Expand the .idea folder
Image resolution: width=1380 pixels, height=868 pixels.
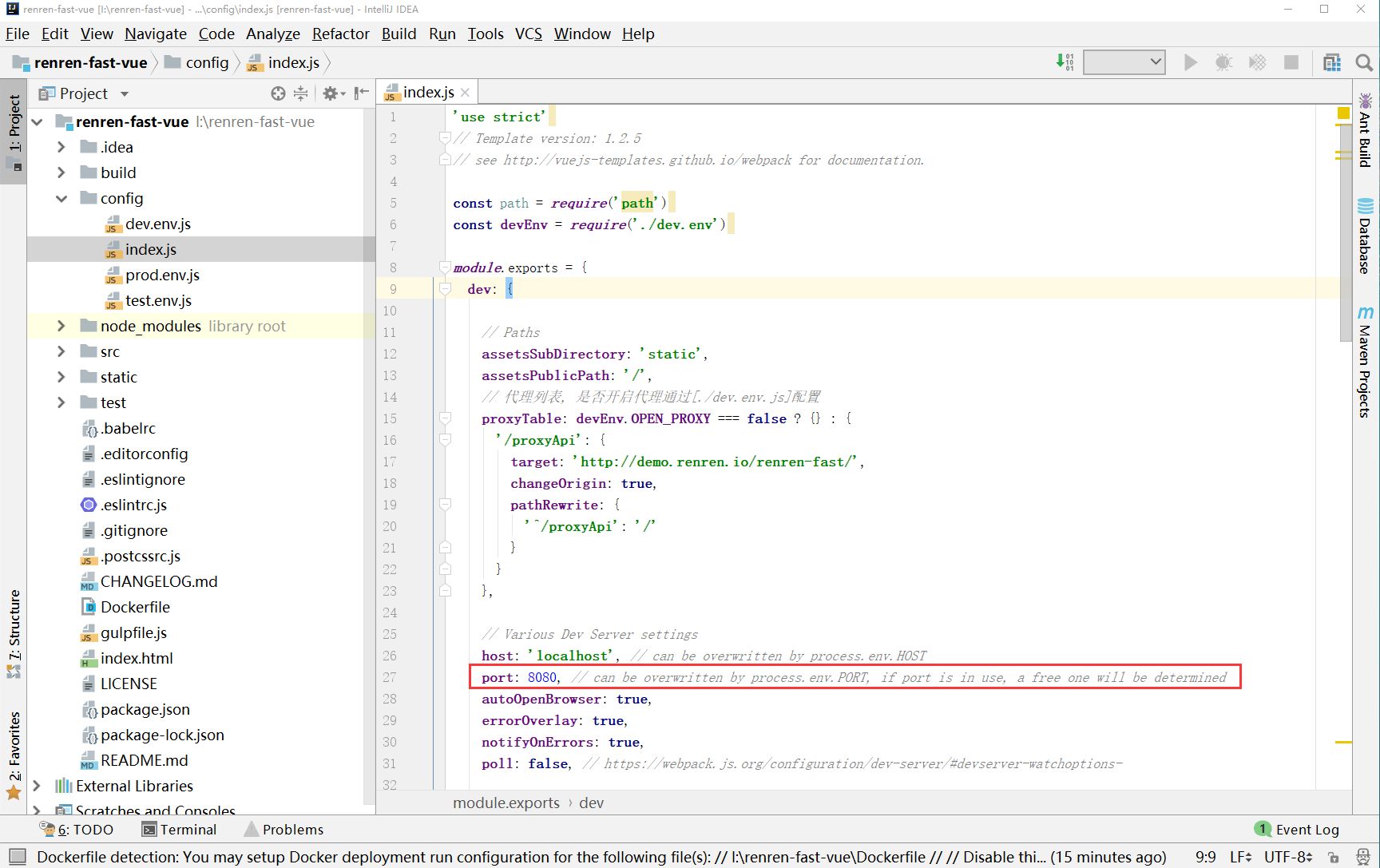pos(61,147)
